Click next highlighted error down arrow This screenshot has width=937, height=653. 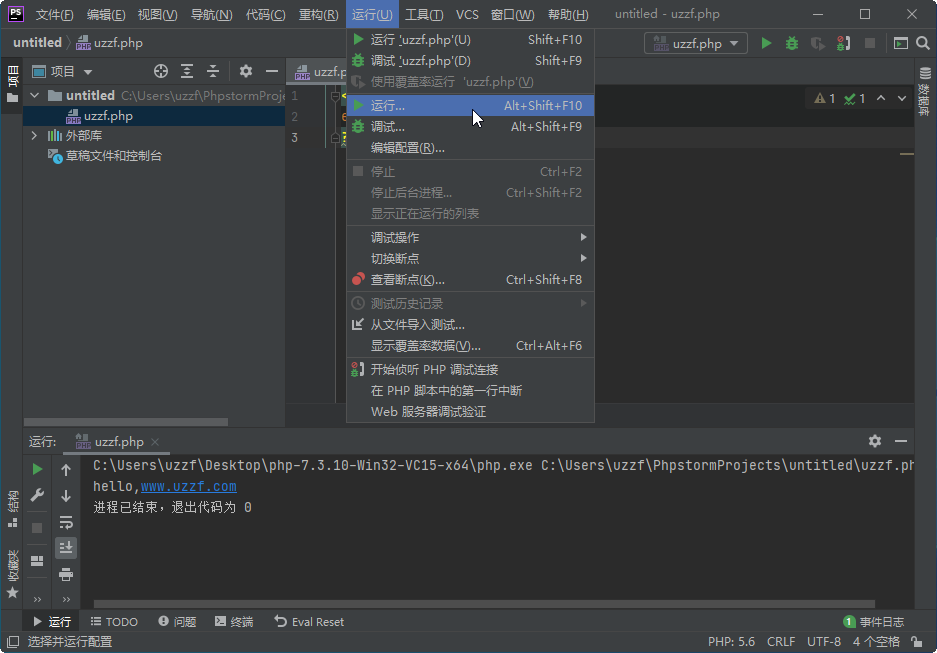(x=902, y=99)
